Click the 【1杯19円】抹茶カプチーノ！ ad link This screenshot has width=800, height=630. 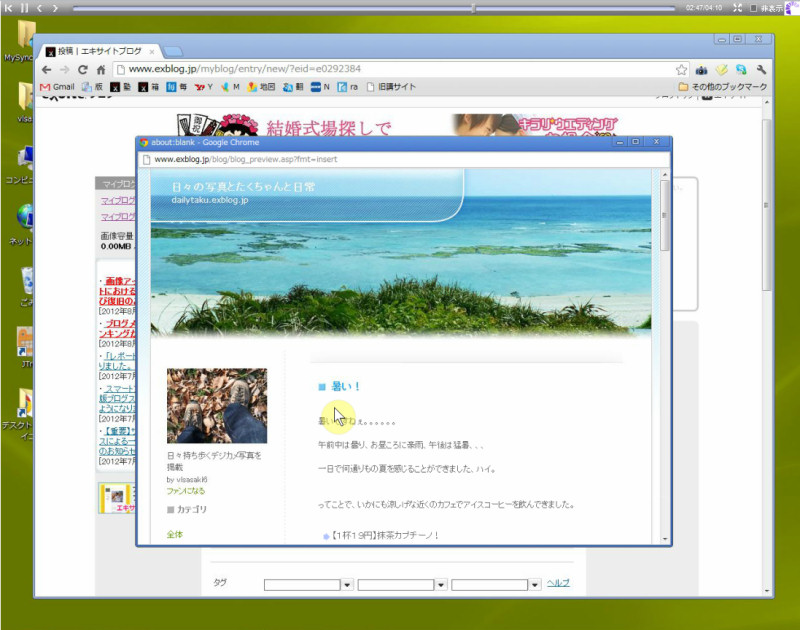(x=385, y=535)
